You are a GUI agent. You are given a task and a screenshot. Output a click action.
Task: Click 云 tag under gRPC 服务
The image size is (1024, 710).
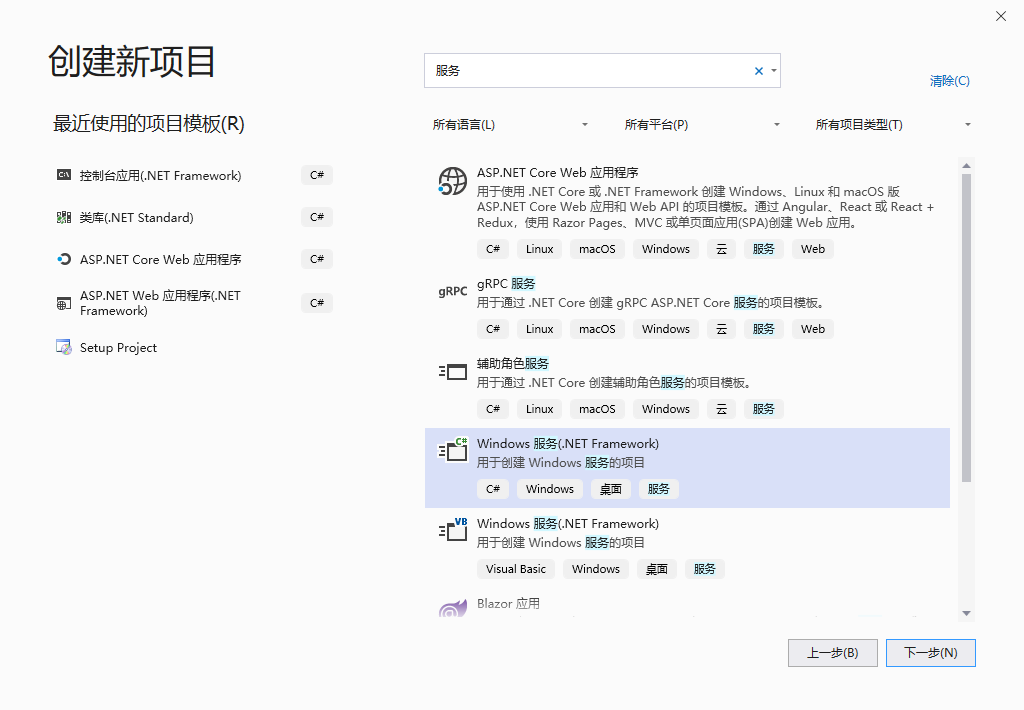click(721, 329)
